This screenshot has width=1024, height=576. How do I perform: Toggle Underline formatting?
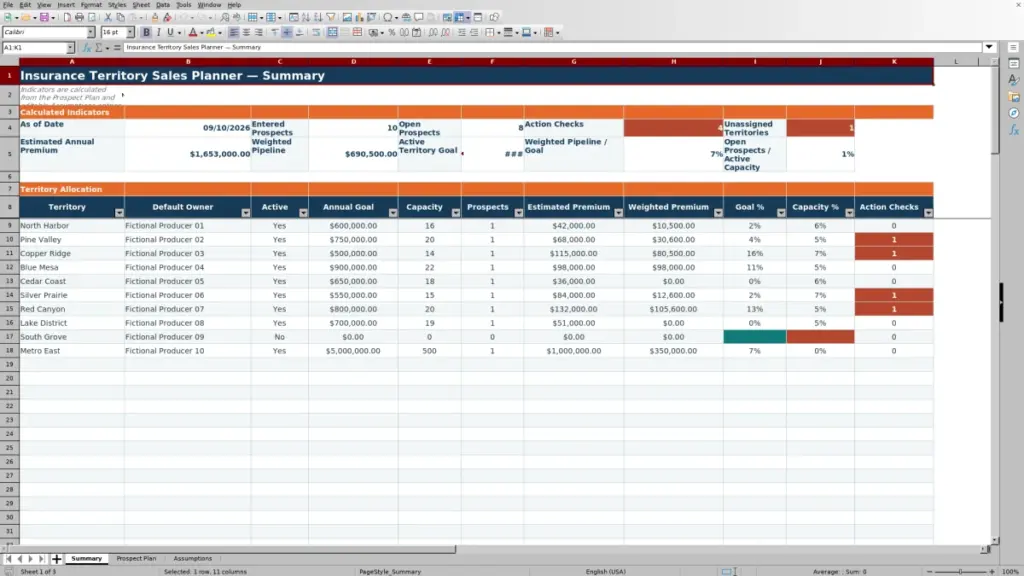point(170,33)
